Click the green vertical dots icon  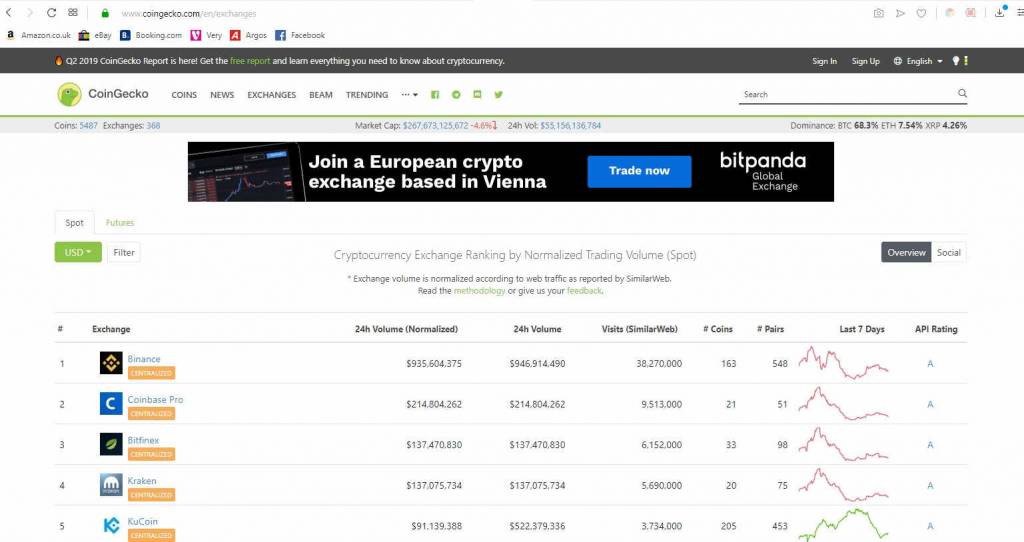coord(966,61)
